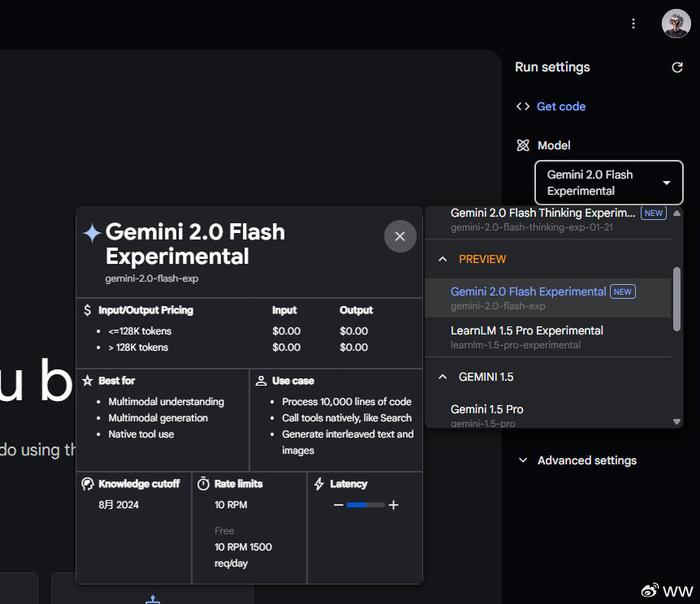Viewport: 700px width, 604px height.
Task: Click the gemini-2.0-flash-exp ID in info card
Action: point(152,278)
